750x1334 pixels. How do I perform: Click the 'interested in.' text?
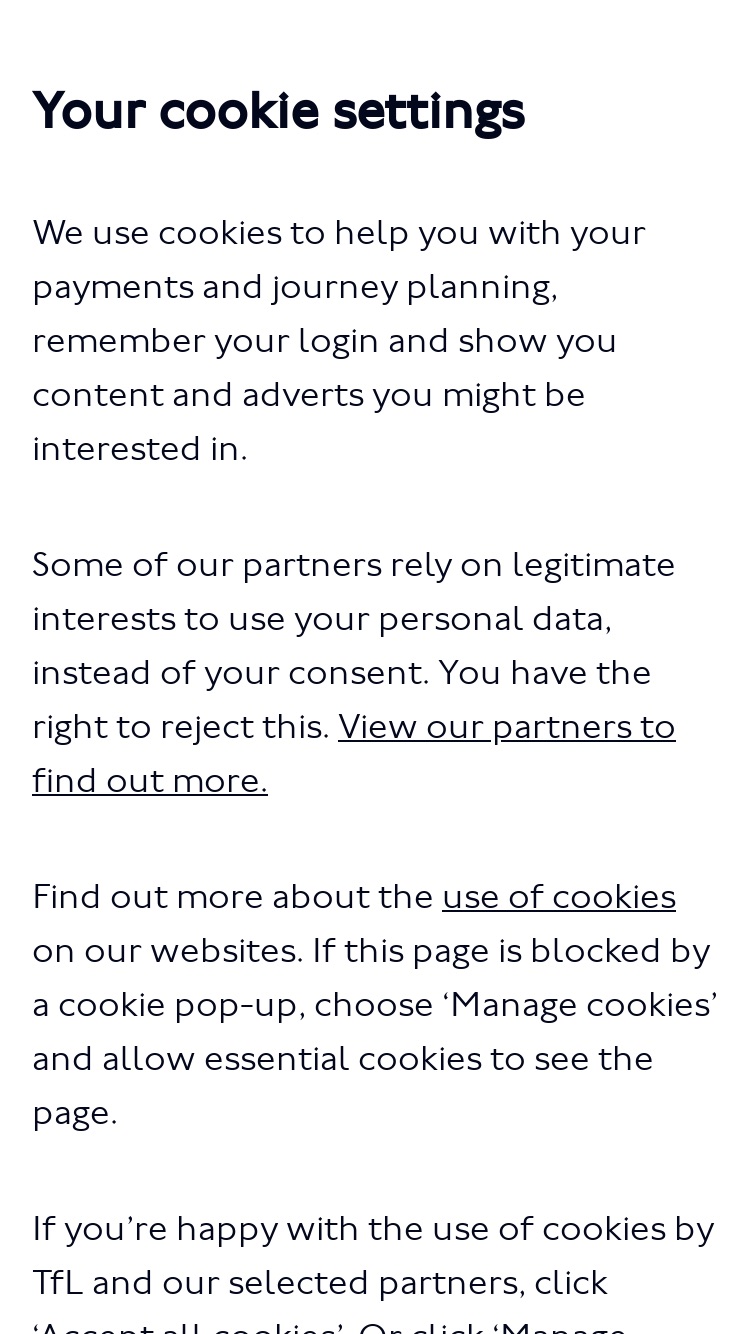coord(139,449)
